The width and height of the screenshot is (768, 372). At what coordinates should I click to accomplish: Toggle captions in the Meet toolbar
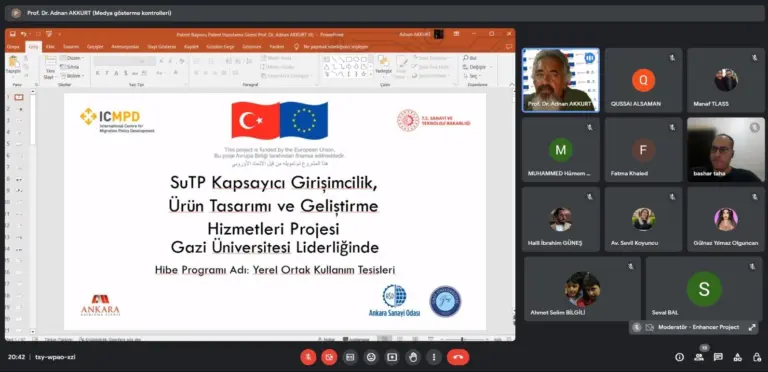[350, 357]
